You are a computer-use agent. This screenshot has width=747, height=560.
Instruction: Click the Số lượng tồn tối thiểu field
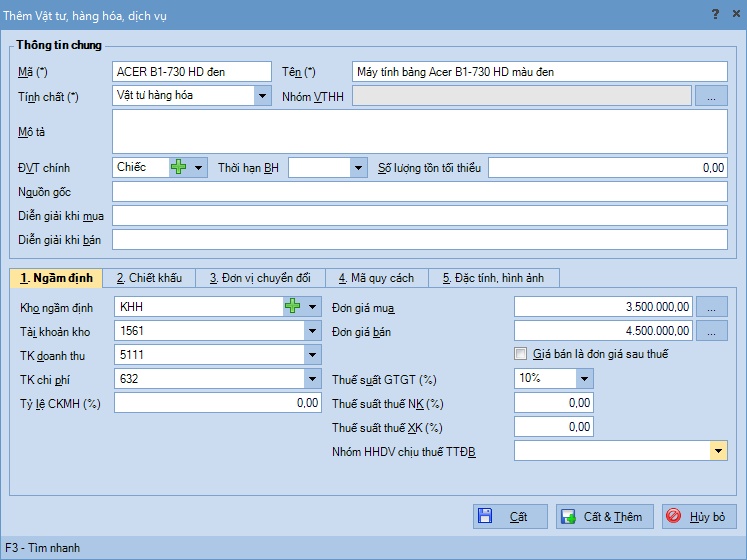tap(608, 168)
